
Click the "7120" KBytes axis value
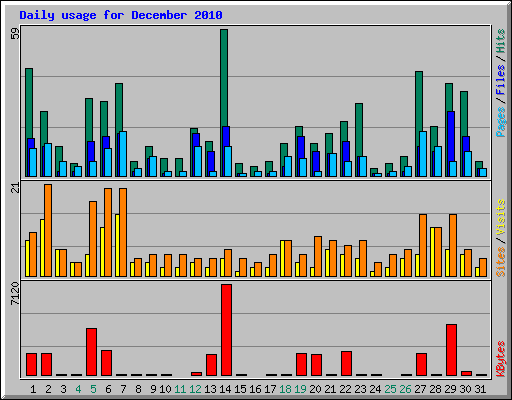(15, 293)
